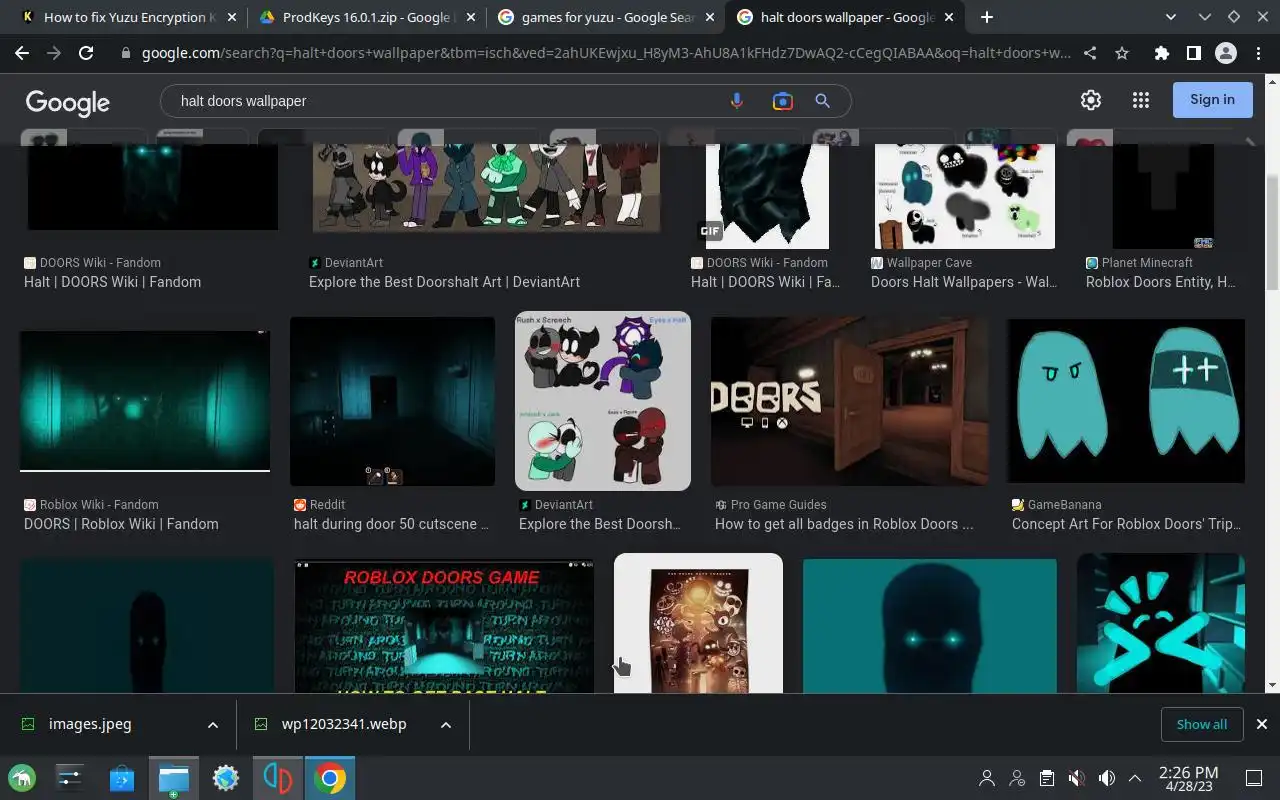
Task: Open Halt | DOORS Wiki | Fandom link
Action: click(112, 282)
